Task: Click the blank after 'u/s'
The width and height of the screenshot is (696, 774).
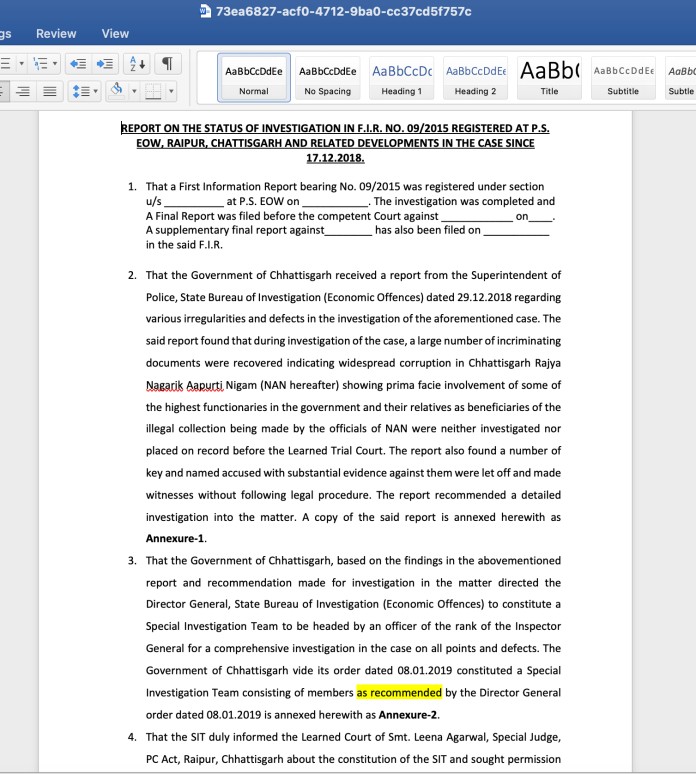Action: point(194,201)
